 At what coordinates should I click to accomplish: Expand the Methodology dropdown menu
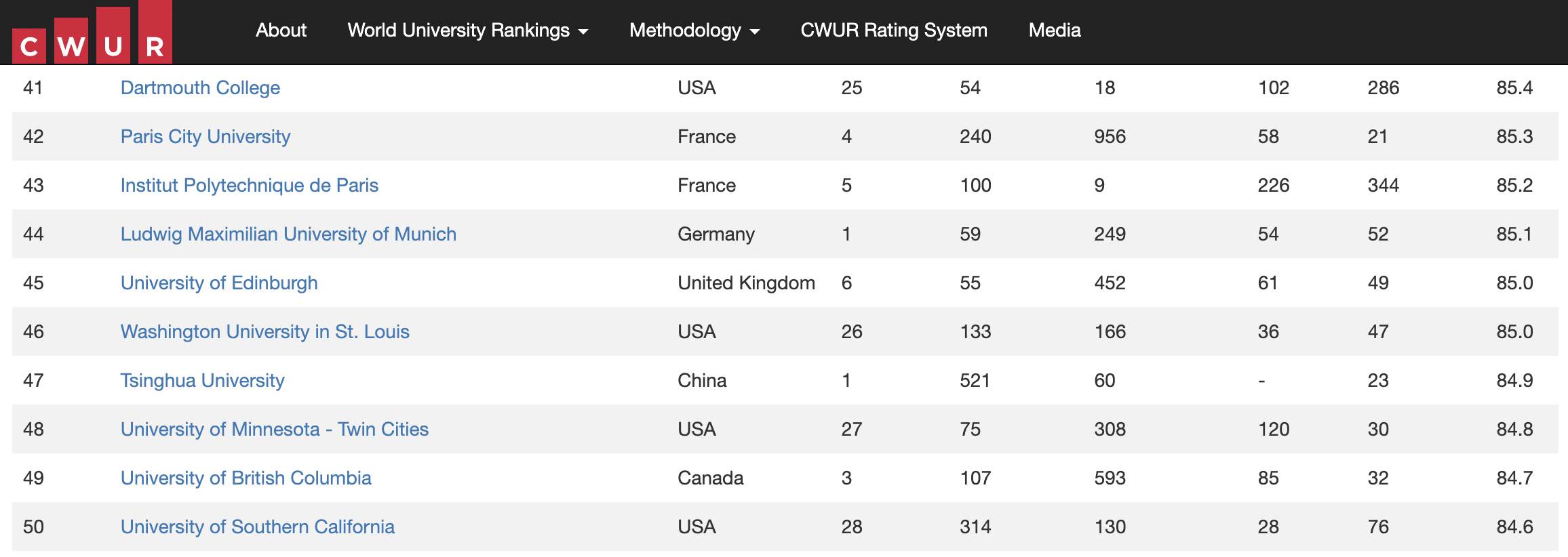694,30
